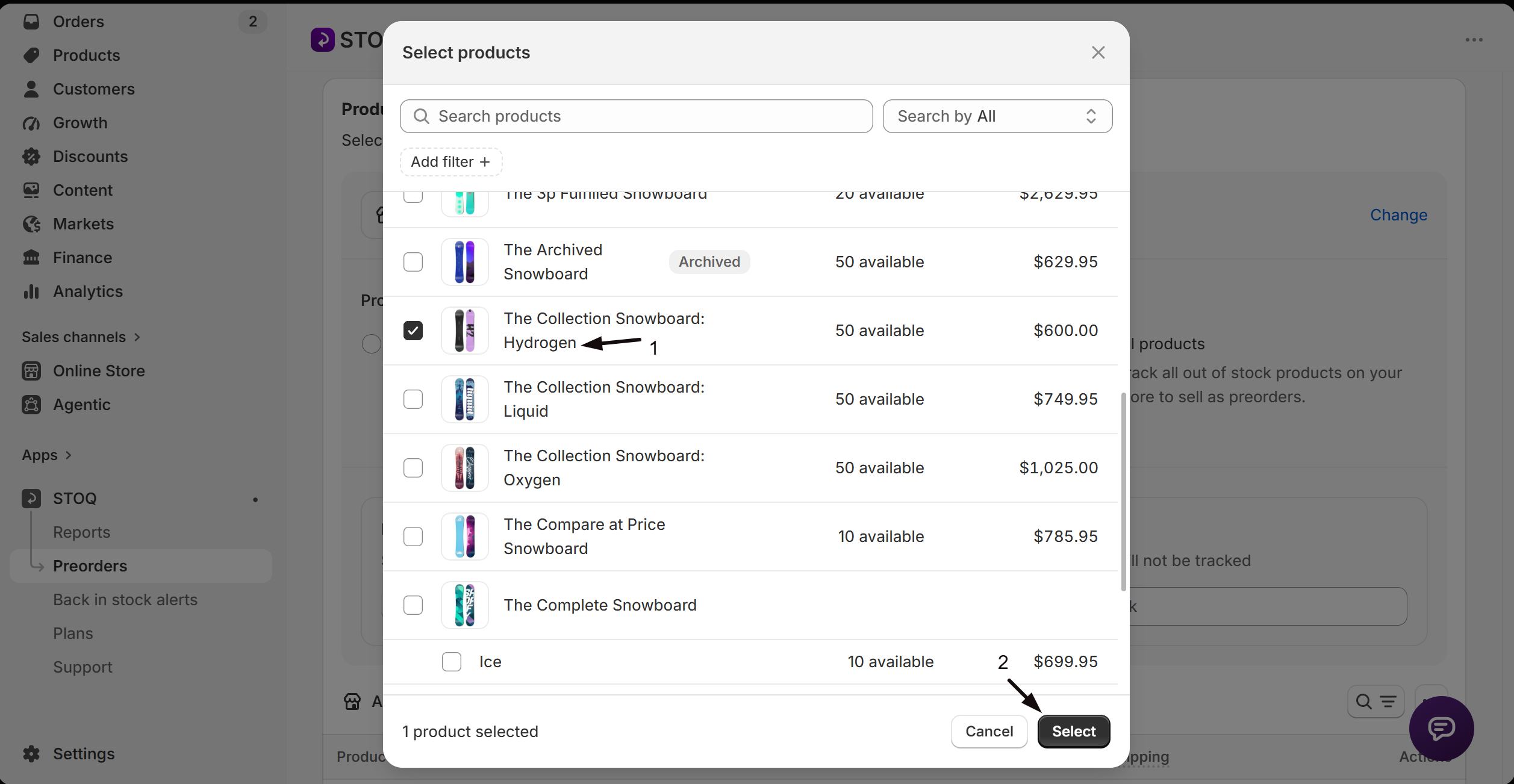This screenshot has width=1514, height=784.
Task: Expand Sales channels section
Action: click(81, 337)
